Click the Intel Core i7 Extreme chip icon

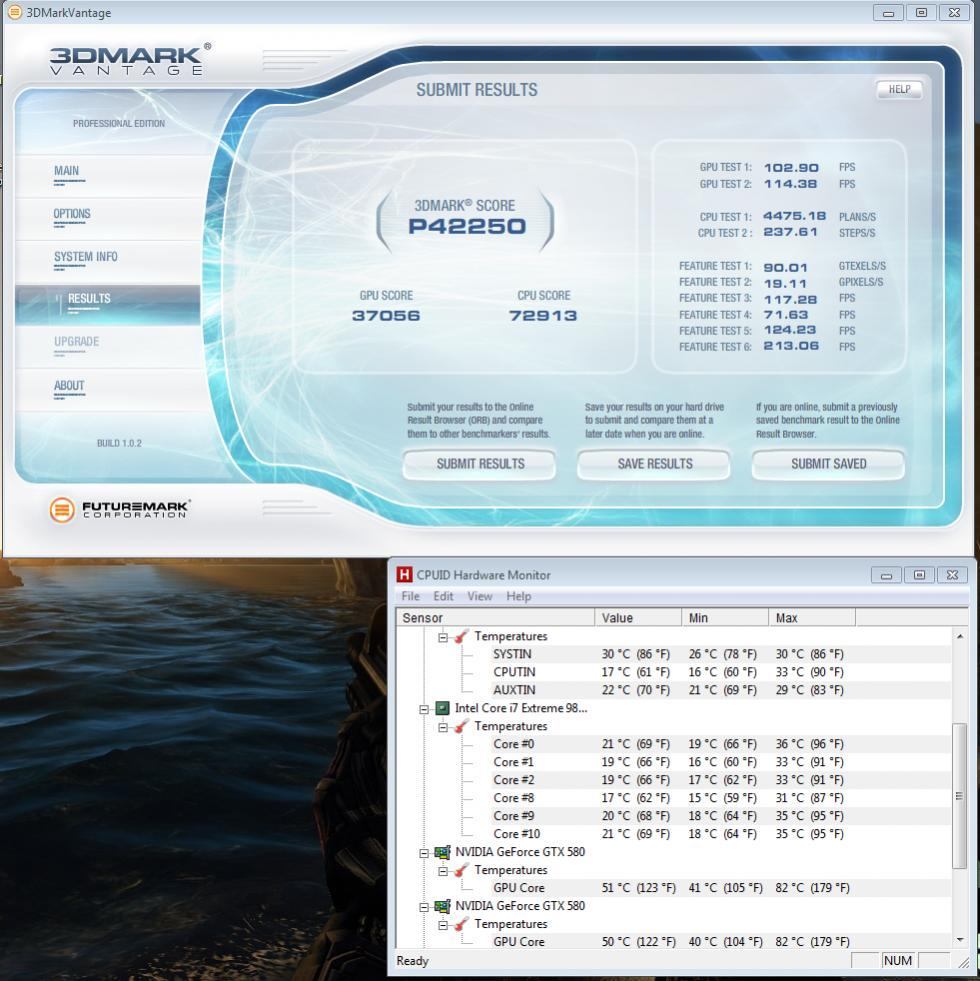click(x=442, y=708)
